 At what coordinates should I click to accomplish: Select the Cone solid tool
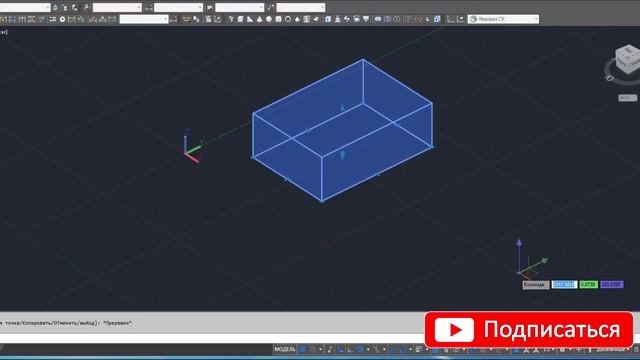(259, 19)
